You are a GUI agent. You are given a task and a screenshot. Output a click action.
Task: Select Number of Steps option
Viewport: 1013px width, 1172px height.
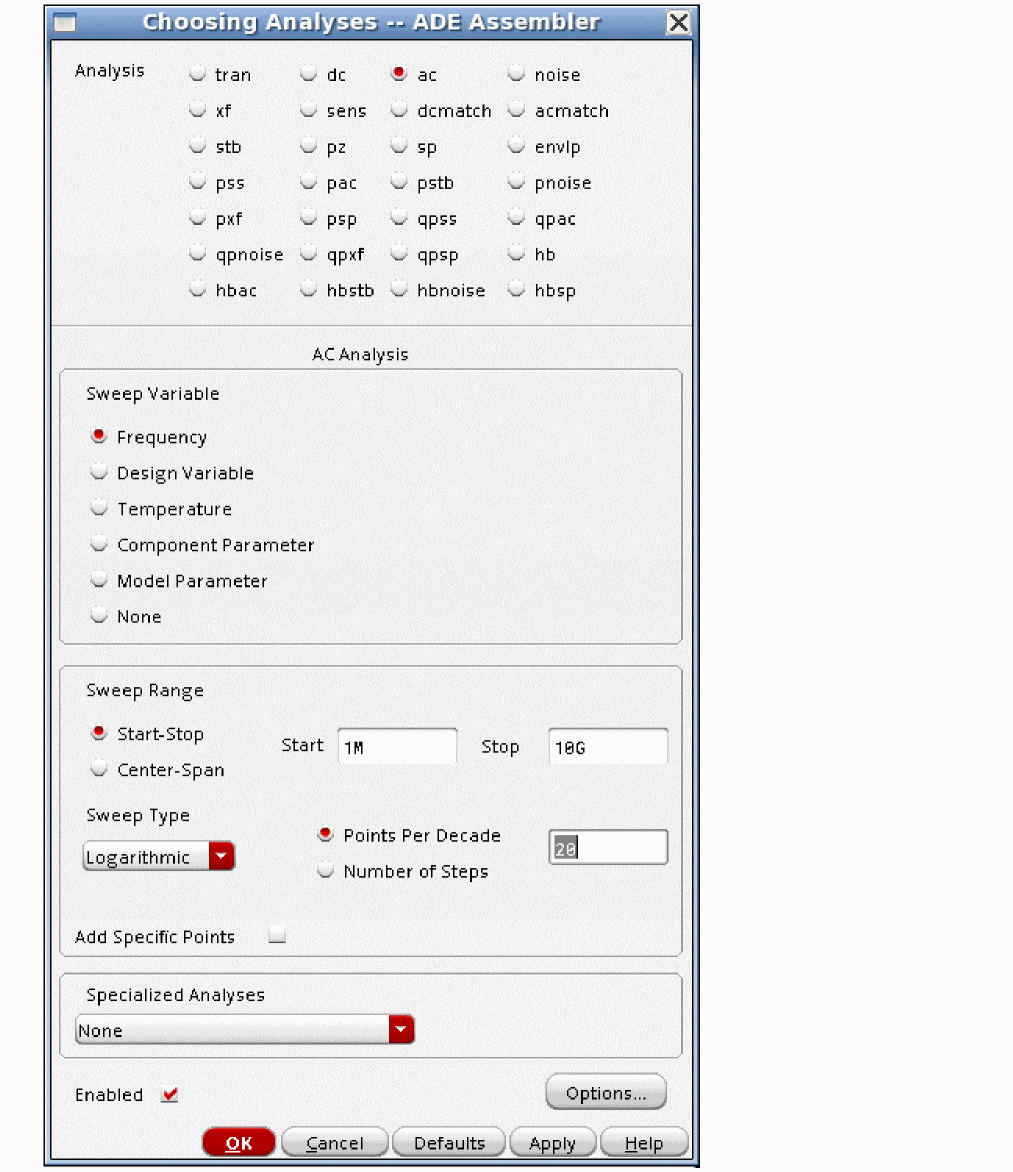325,870
